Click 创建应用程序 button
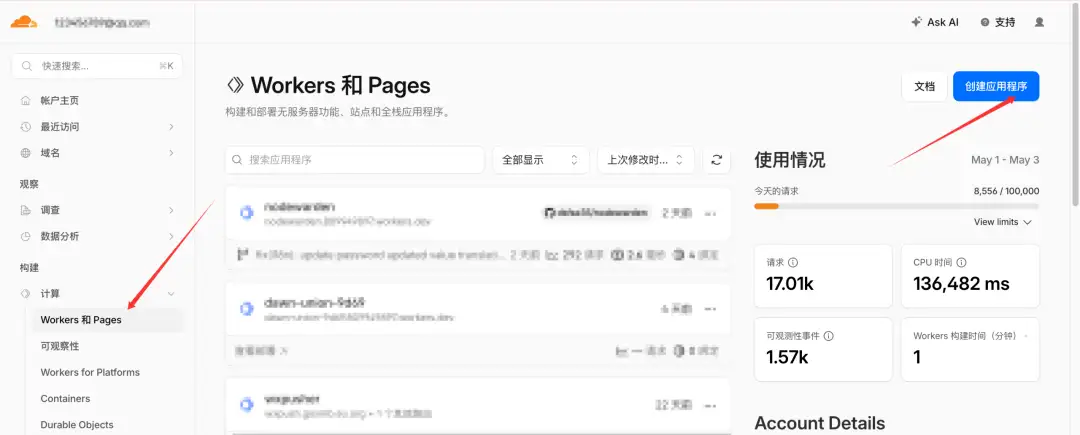The image size is (1080, 435). pos(996,87)
